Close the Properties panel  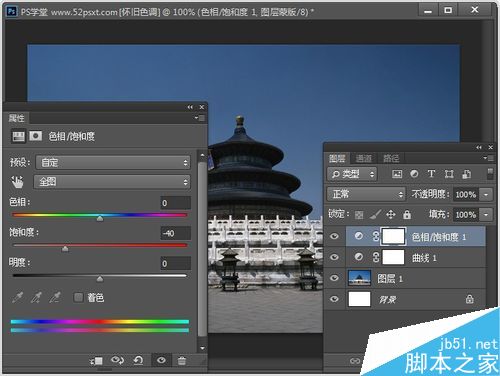(x=202, y=107)
